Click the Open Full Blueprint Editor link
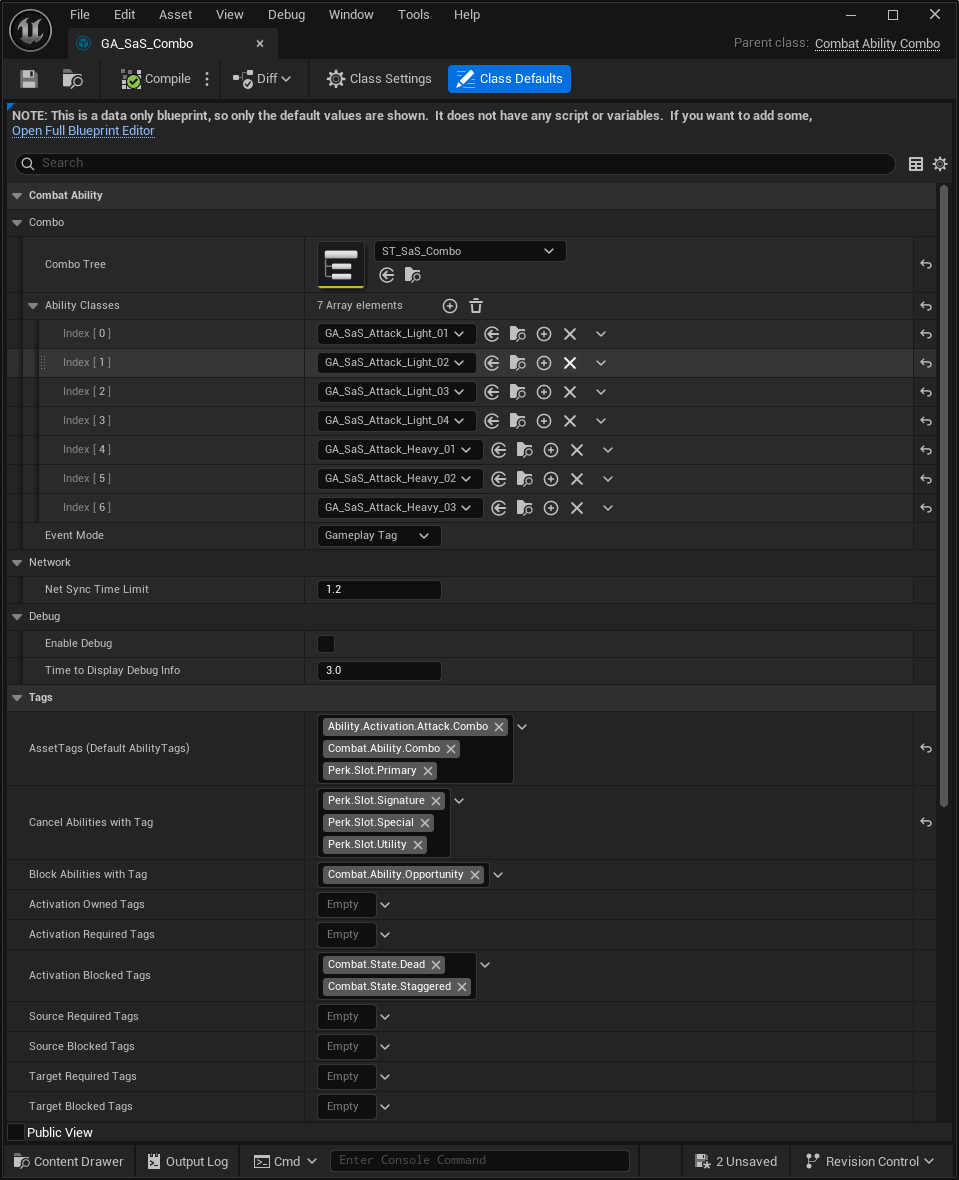This screenshot has height=1180, width=959. pyautogui.click(x=84, y=130)
